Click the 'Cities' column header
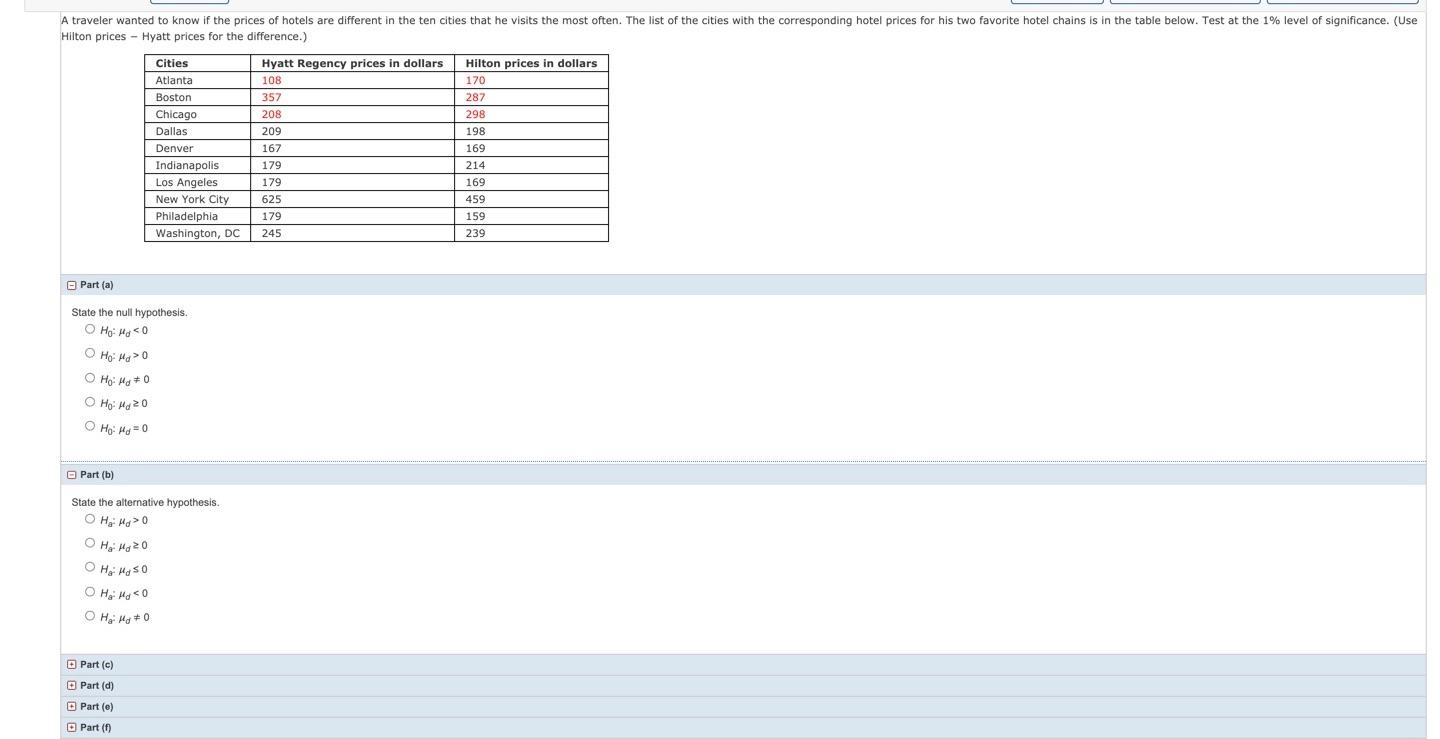This screenshot has width=1440, height=739. [x=198, y=63]
